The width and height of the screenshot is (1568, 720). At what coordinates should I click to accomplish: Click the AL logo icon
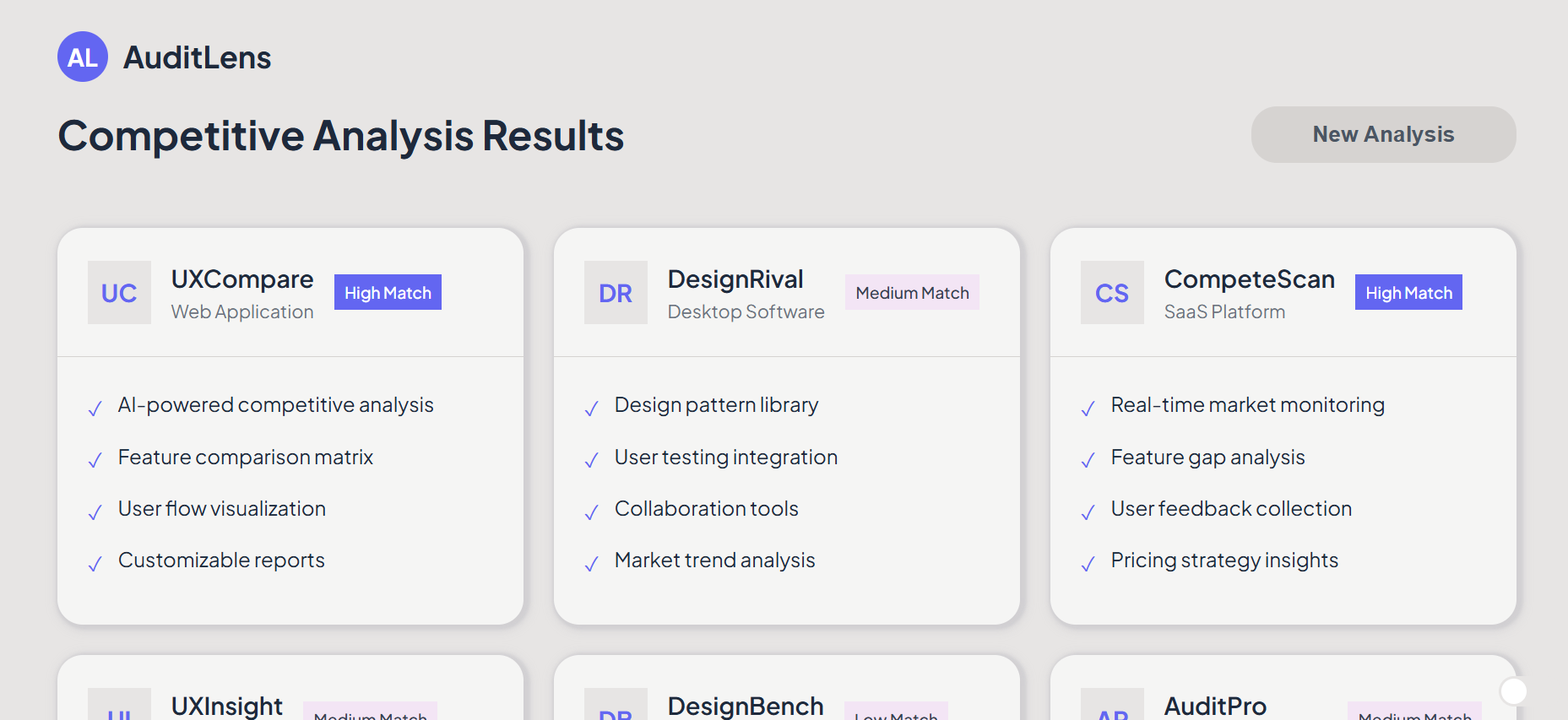(83, 57)
